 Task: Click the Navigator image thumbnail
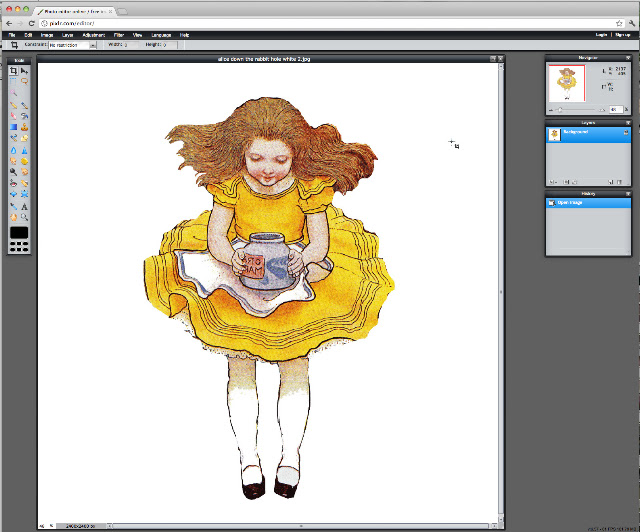tap(567, 83)
